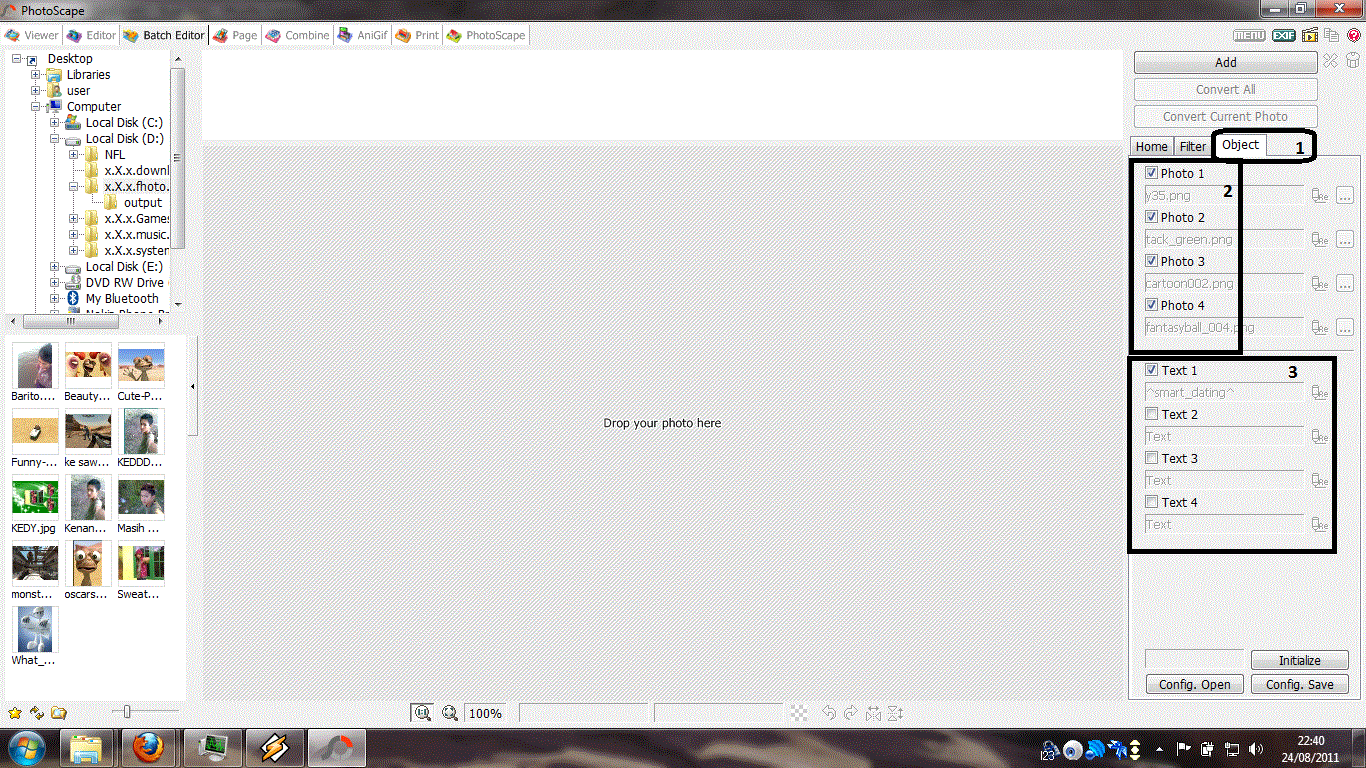Click the fit-to-window zoom icon
The image size is (1366, 768).
(450, 713)
